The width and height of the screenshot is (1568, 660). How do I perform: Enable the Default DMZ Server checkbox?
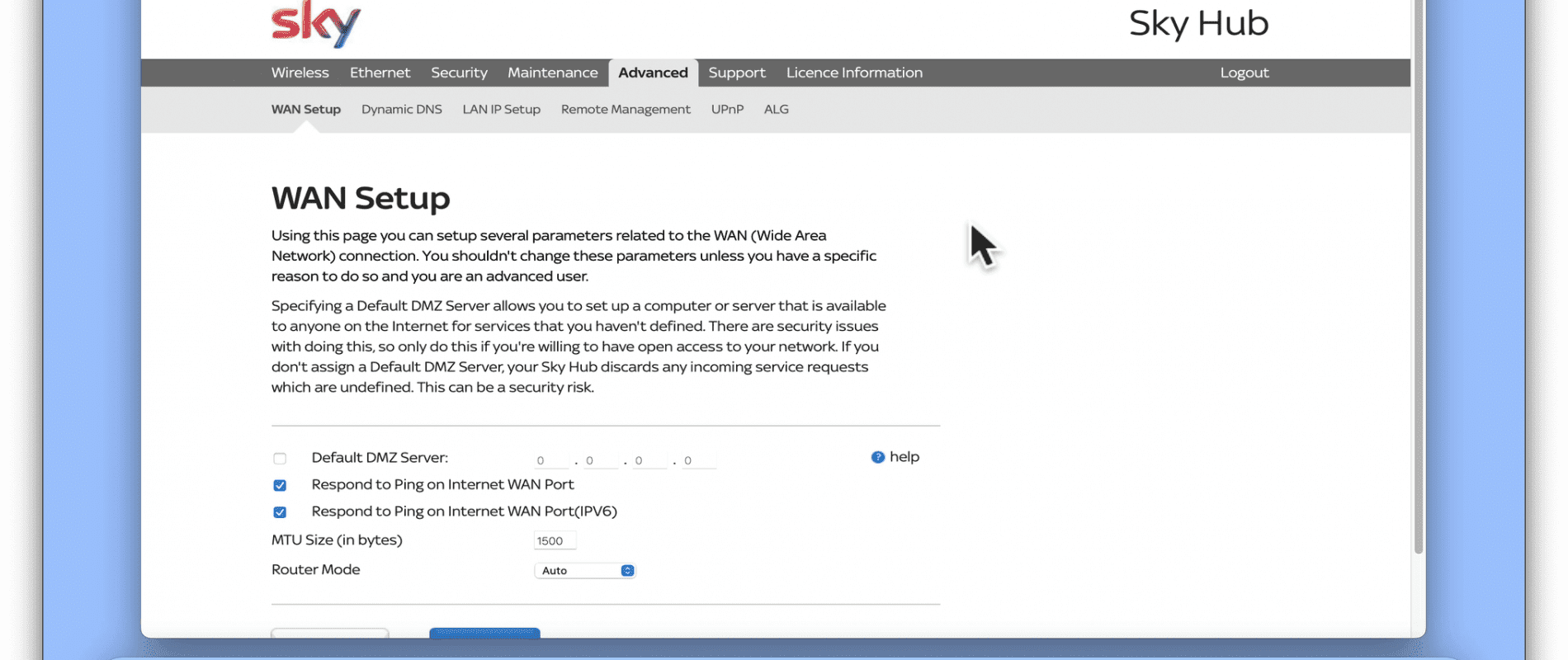click(x=280, y=459)
